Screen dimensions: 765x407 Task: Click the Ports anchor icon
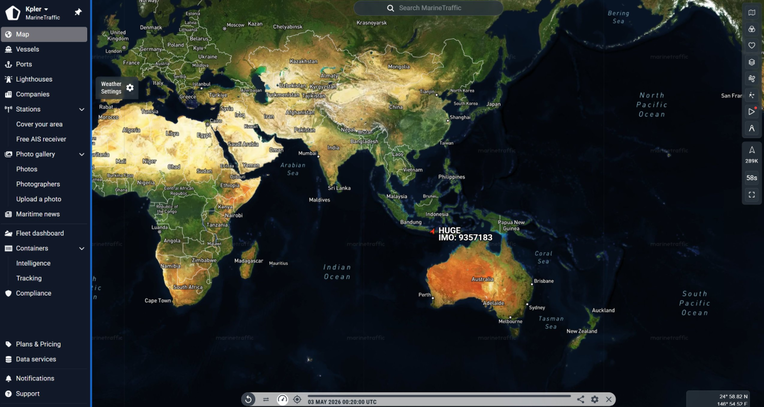(8, 64)
